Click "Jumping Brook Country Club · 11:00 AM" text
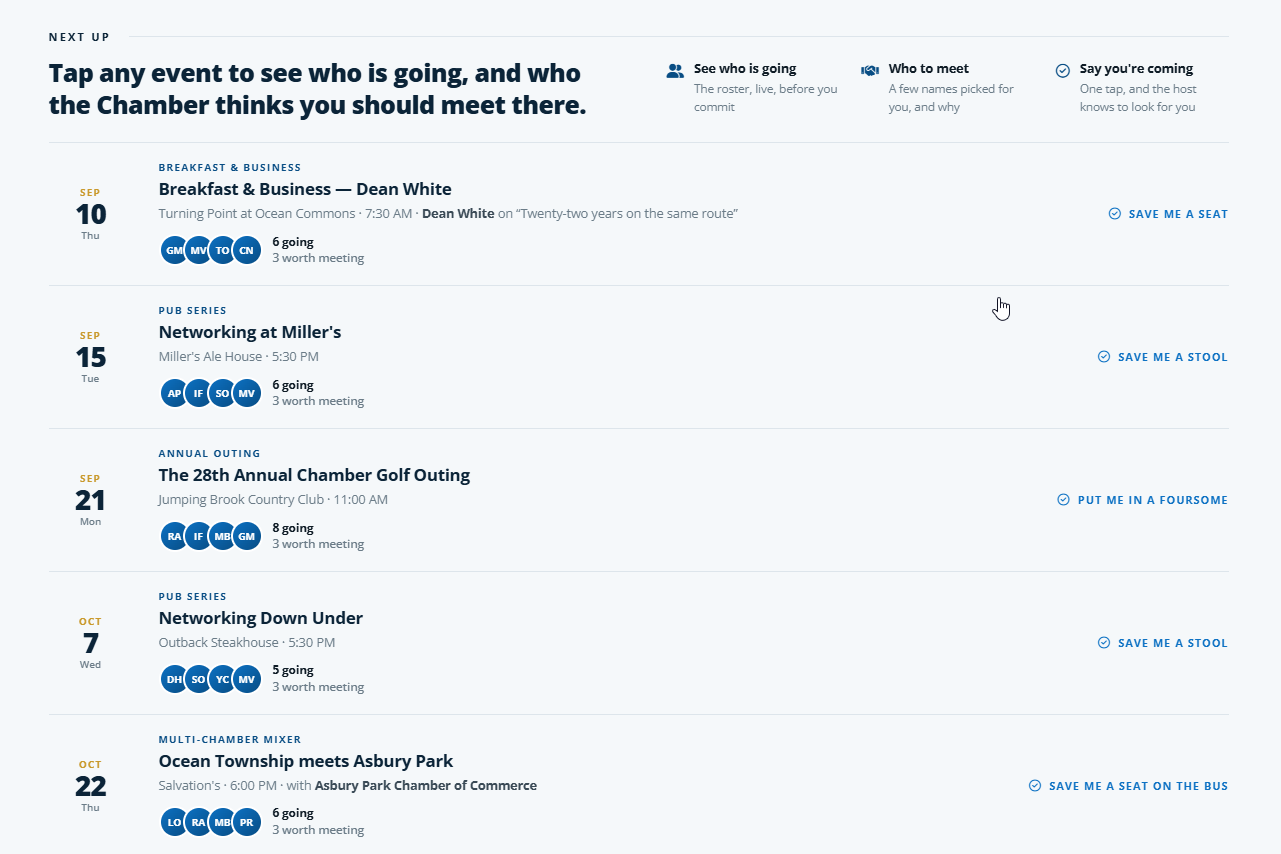1281x854 pixels. click(x=273, y=500)
